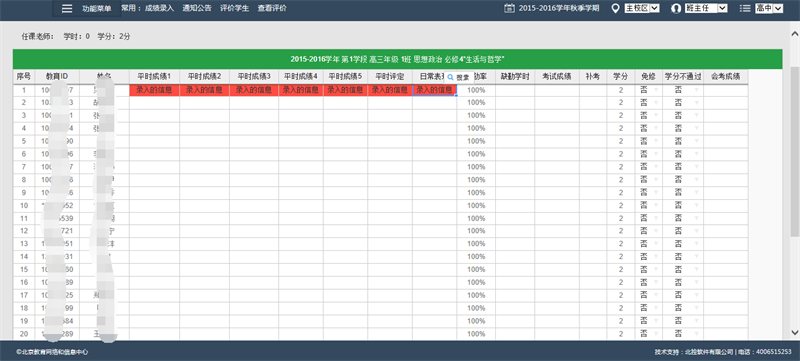Select row 1 平时成绩1 red cell
This screenshot has height=361, width=800.
click(154, 90)
